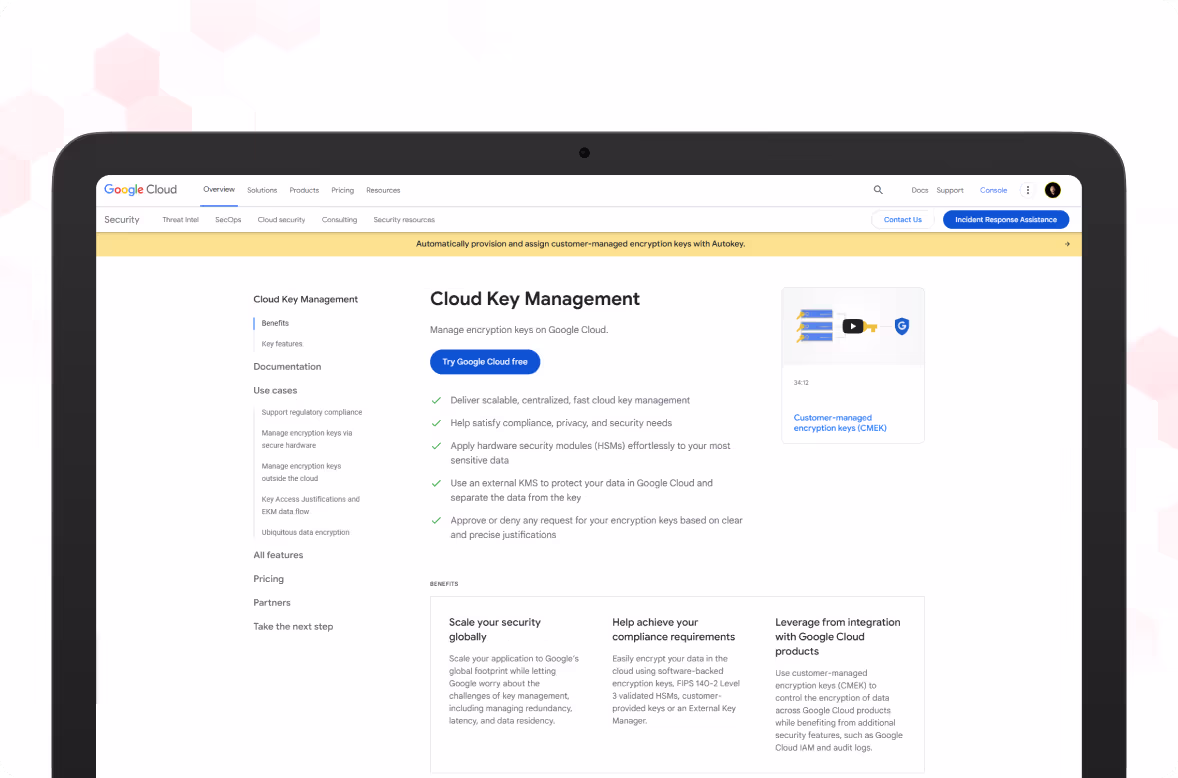Click the 34:12 video duration label
Image resolution: width=1178 pixels, height=778 pixels.
801,383
